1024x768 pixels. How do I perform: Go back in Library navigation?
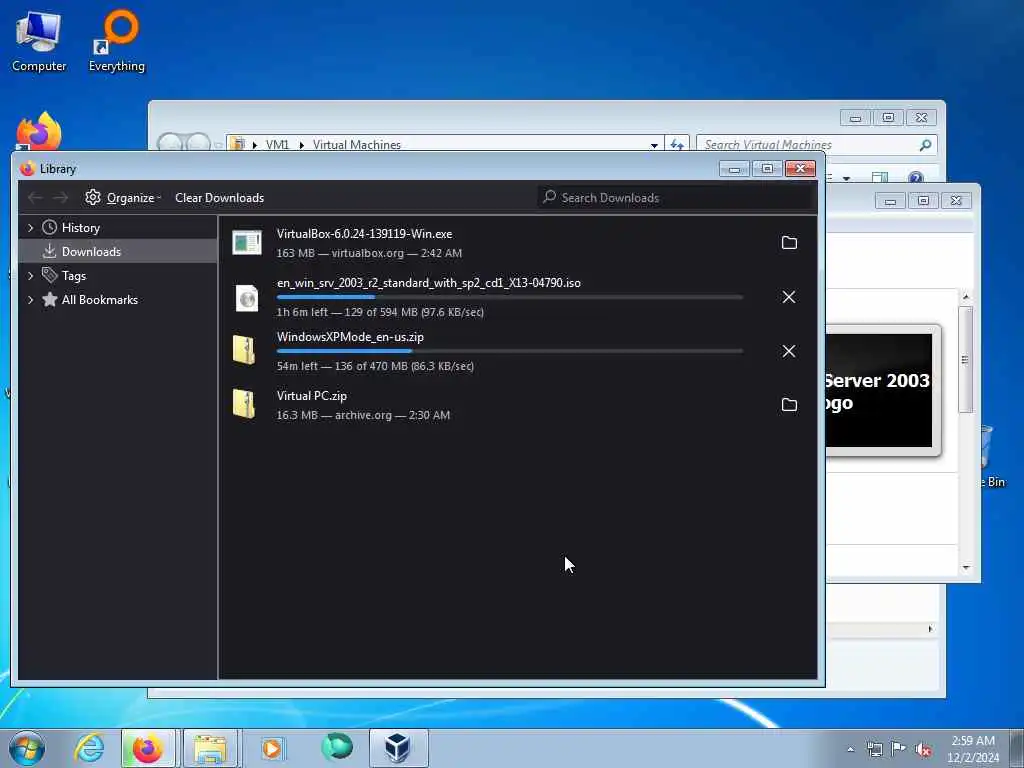(35, 197)
